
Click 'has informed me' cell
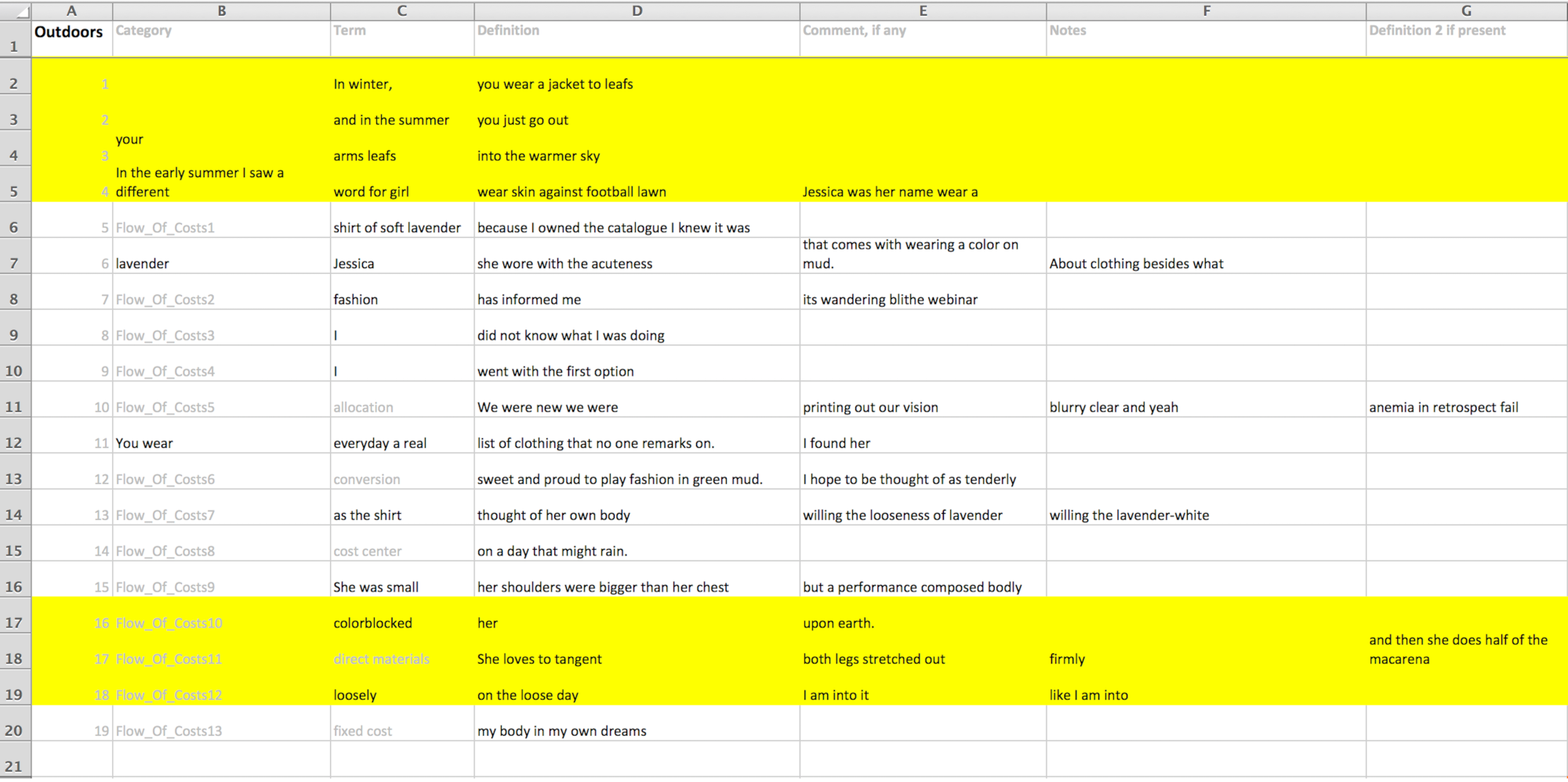(x=637, y=292)
